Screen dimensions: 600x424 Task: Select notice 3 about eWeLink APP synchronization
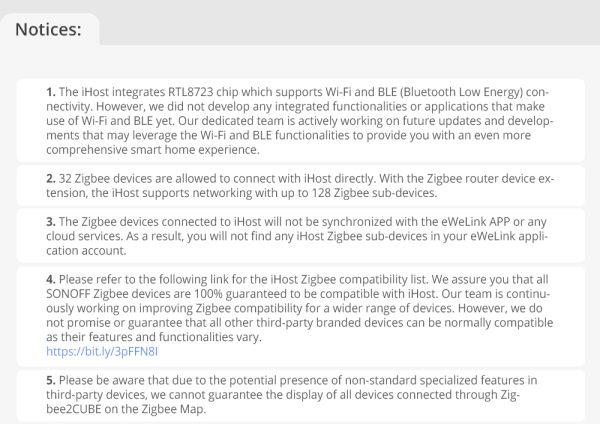coord(300,235)
